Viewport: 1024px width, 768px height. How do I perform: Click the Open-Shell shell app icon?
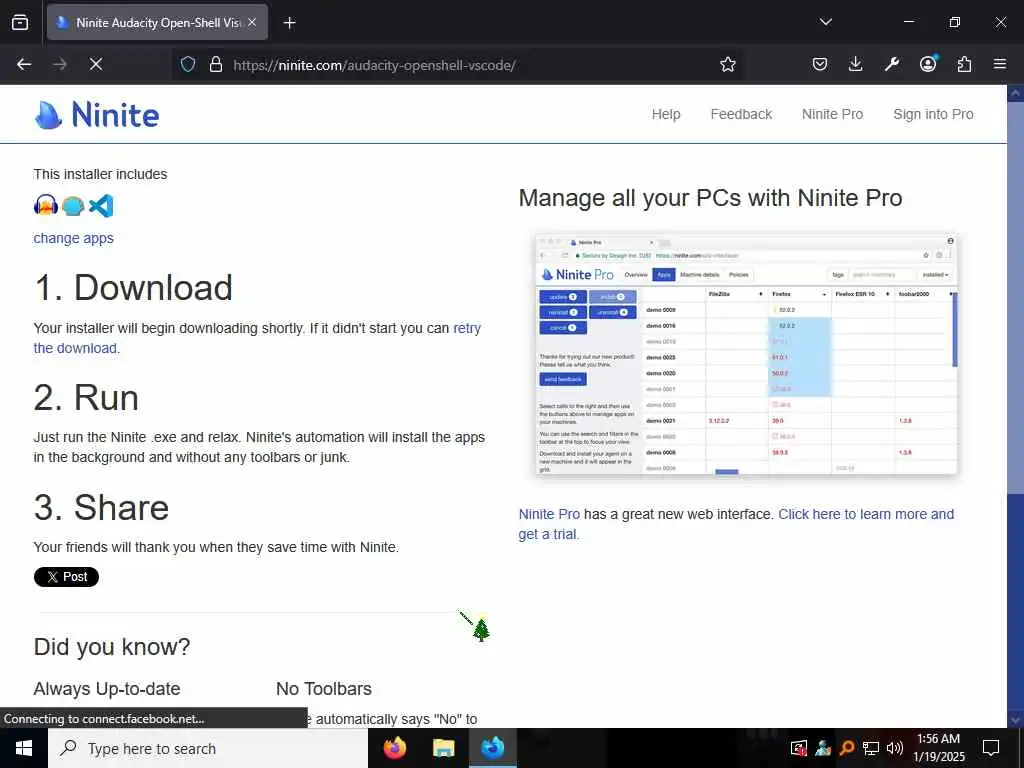pyautogui.click(x=72, y=206)
